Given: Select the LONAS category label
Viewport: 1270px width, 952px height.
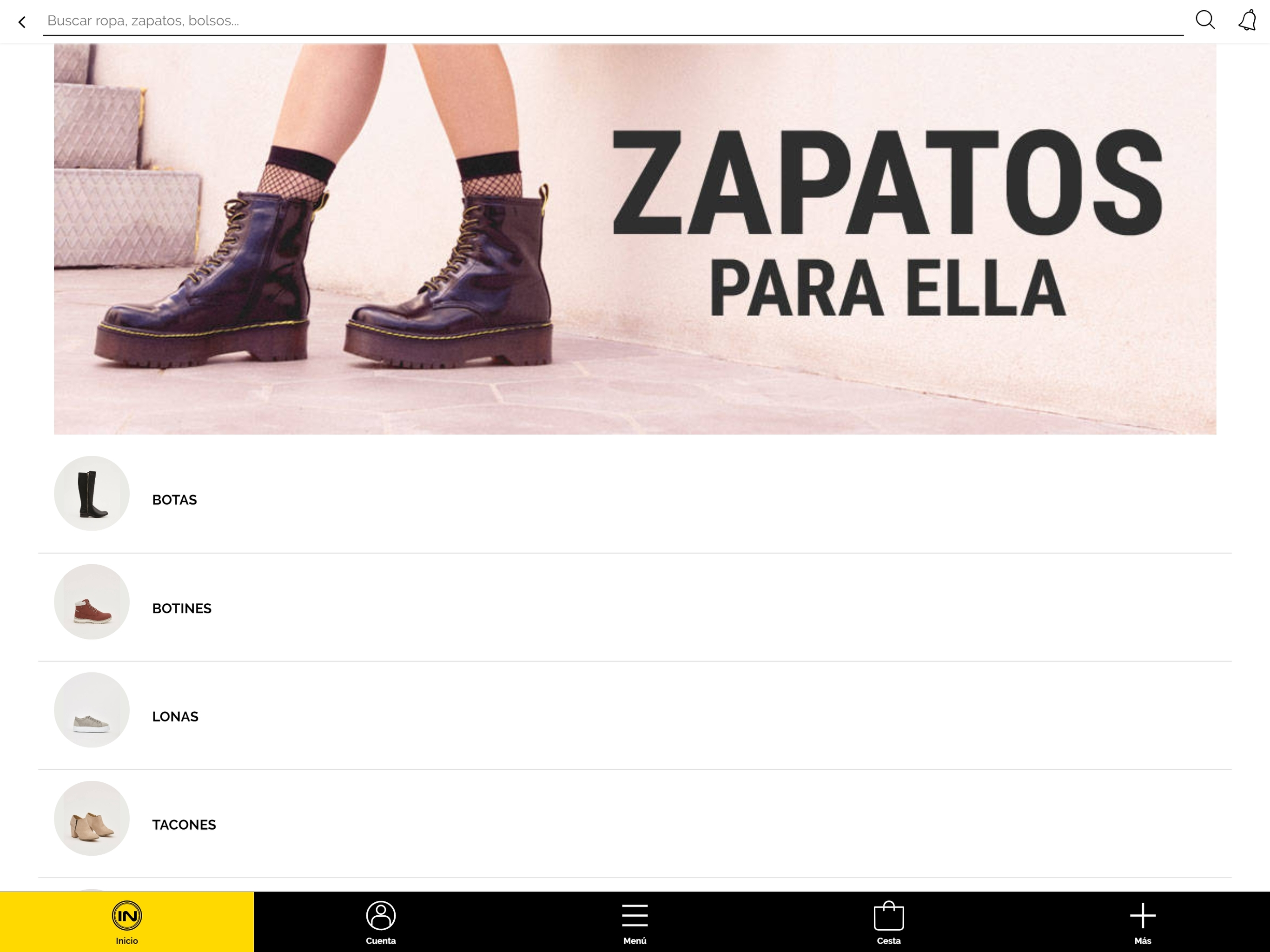Looking at the screenshot, I should 175,717.
